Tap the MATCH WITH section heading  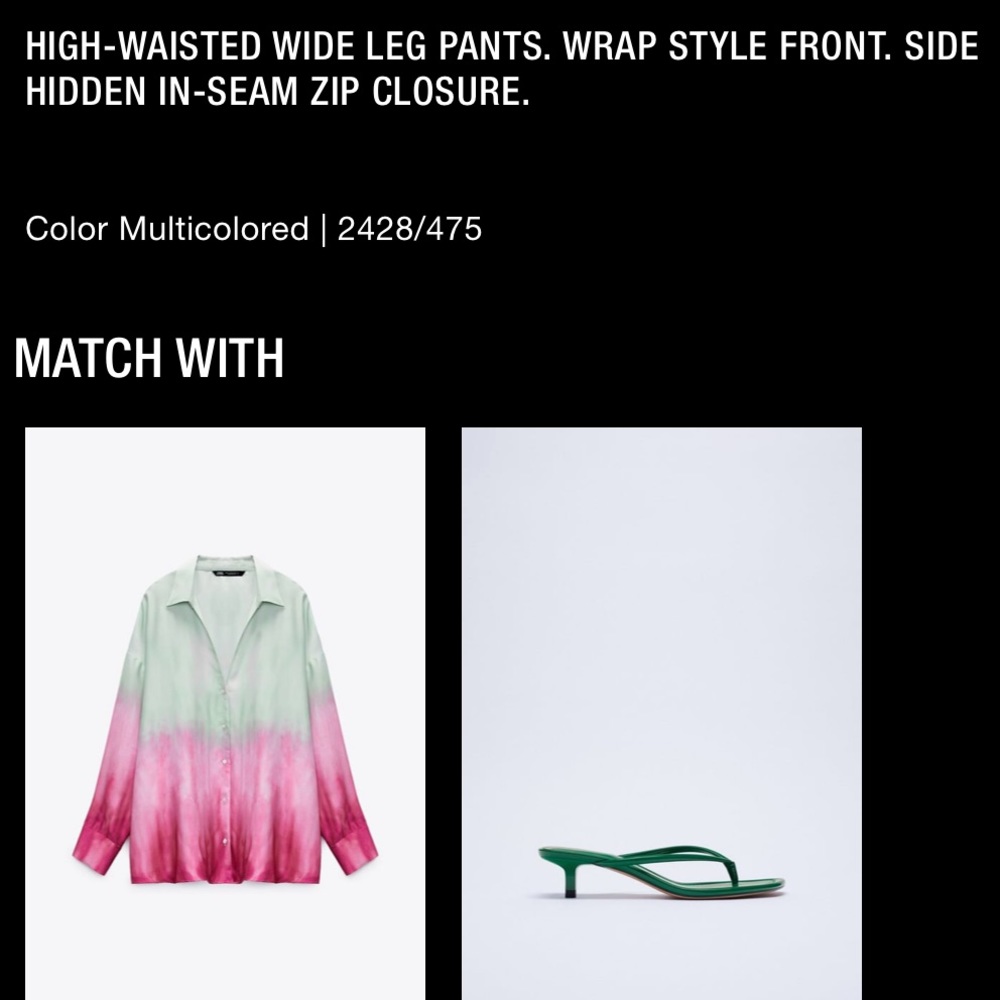pyautogui.click(x=149, y=358)
